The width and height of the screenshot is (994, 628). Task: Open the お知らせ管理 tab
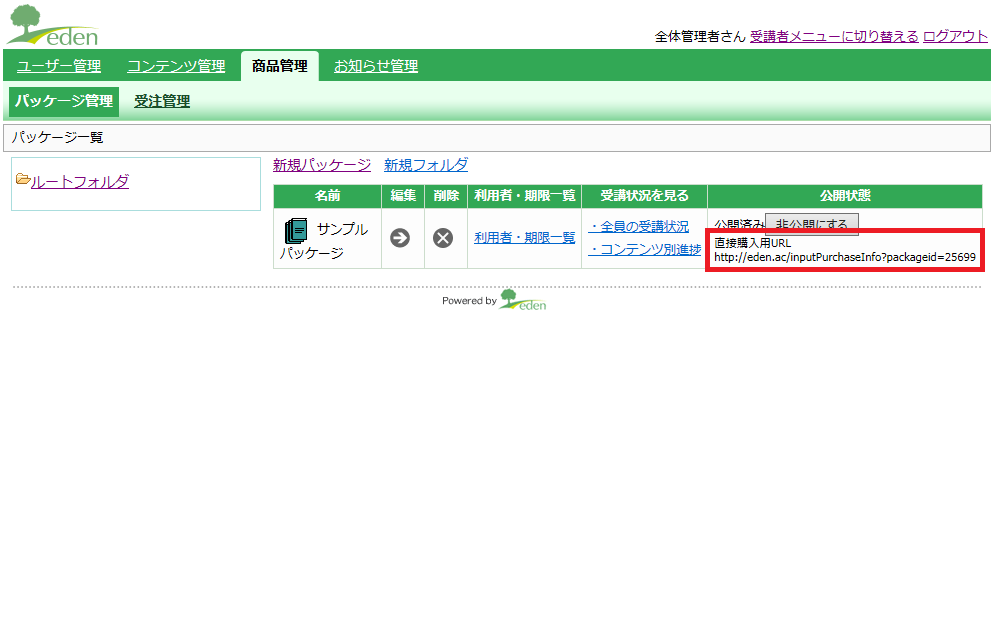pos(376,66)
